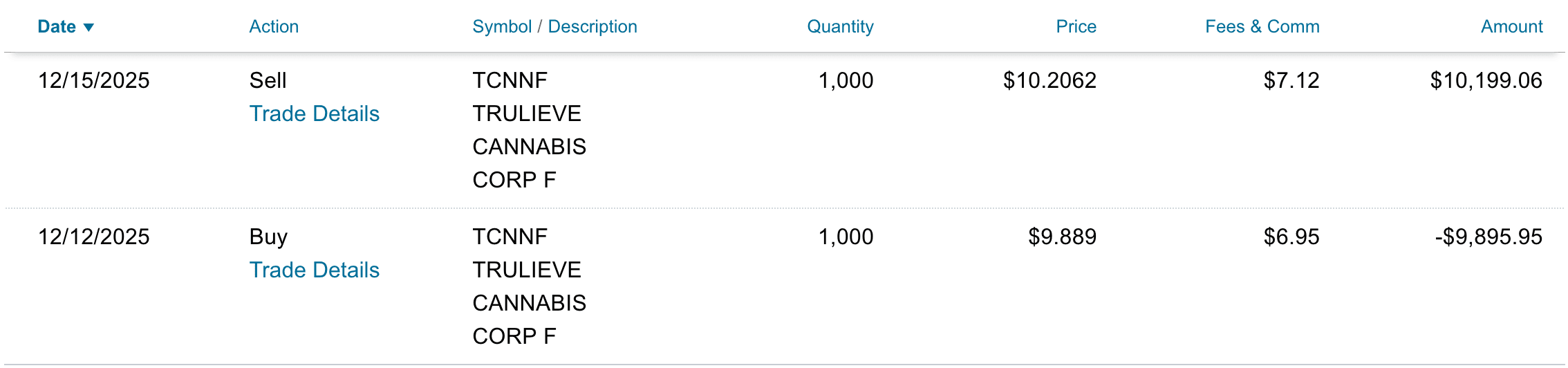This screenshot has height=368, width=1568.
Task: Click the 12/12/2025 date cell
Action: click(x=94, y=237)
